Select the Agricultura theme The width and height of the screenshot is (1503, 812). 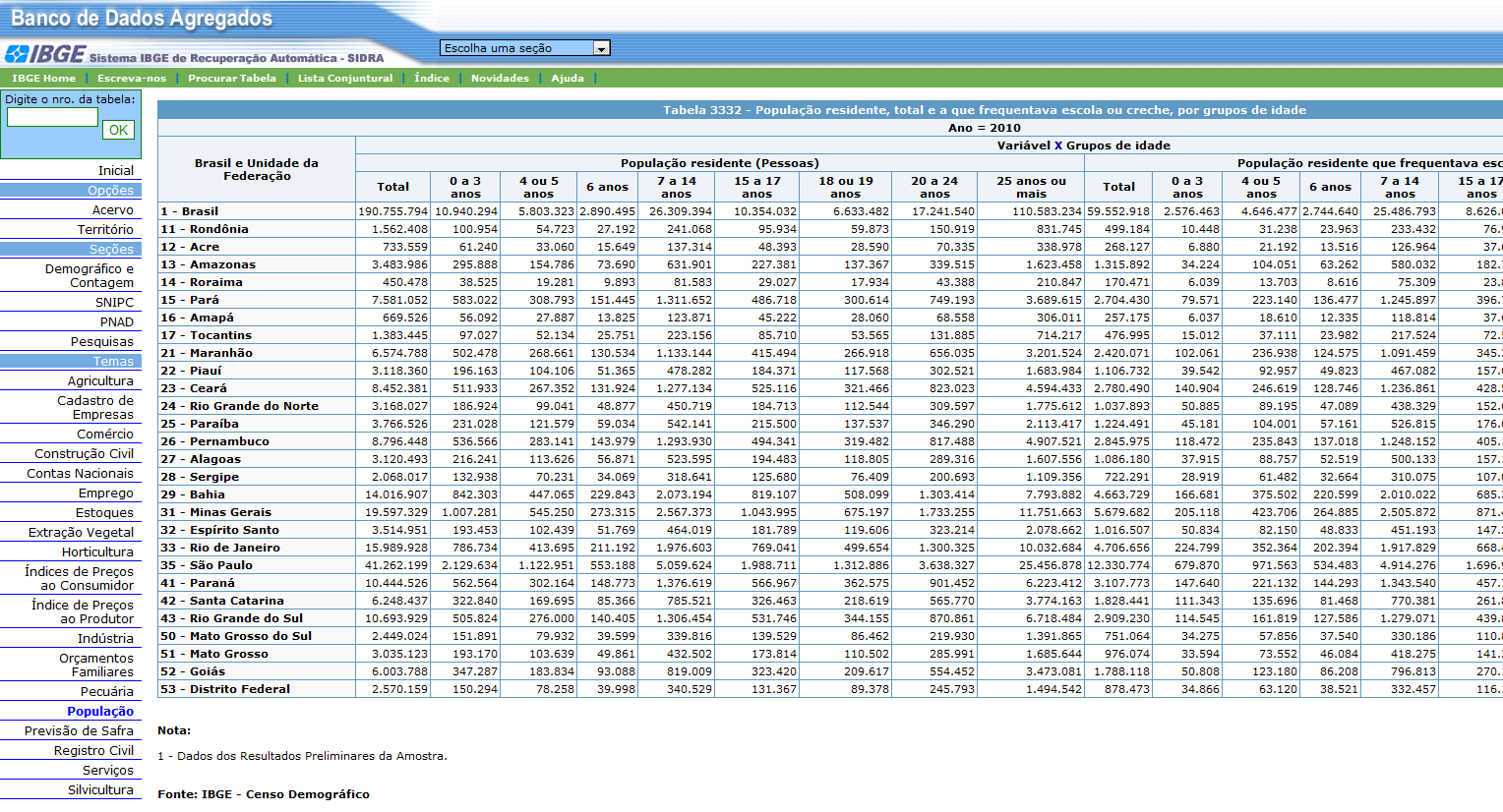(100, 380)
